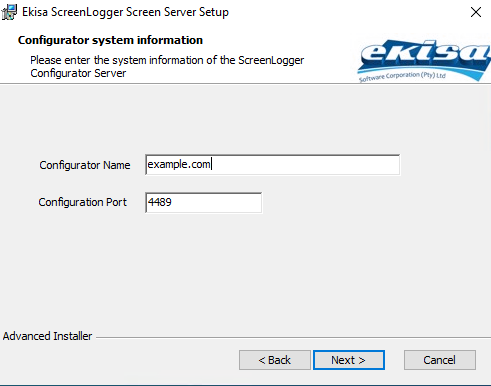Image resolution: width=491 pixels, height=386 pixels.
Task: Click the 'example.com' text in the name field
Action: click(x=179, y=164)
